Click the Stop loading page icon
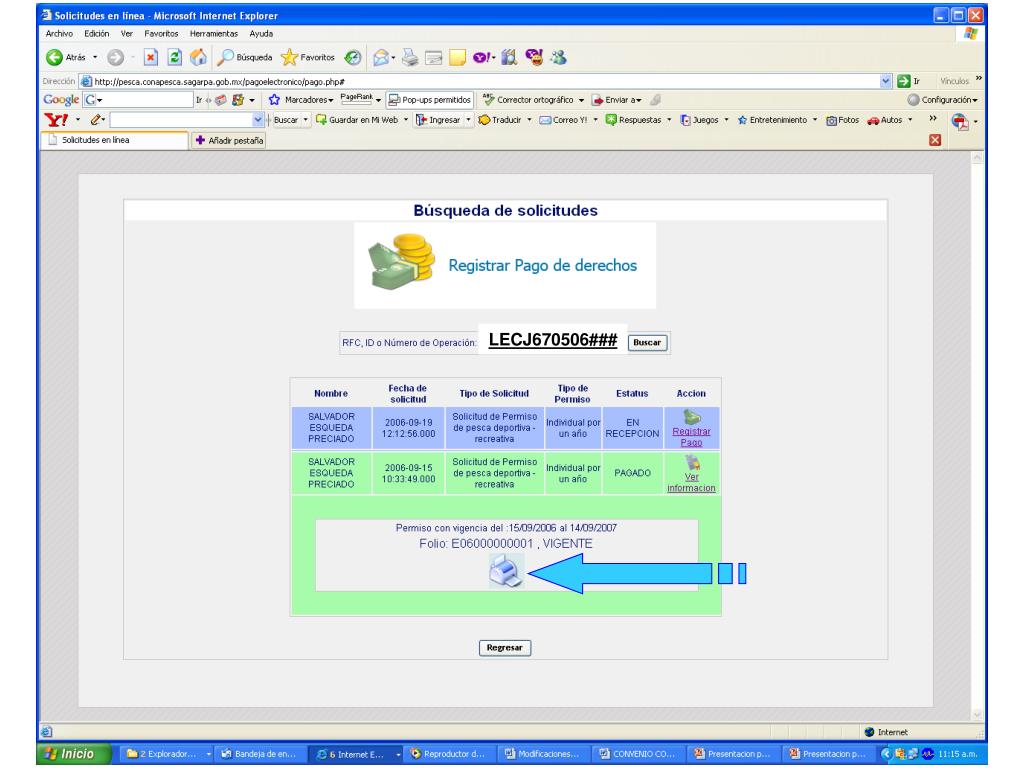 151,57
